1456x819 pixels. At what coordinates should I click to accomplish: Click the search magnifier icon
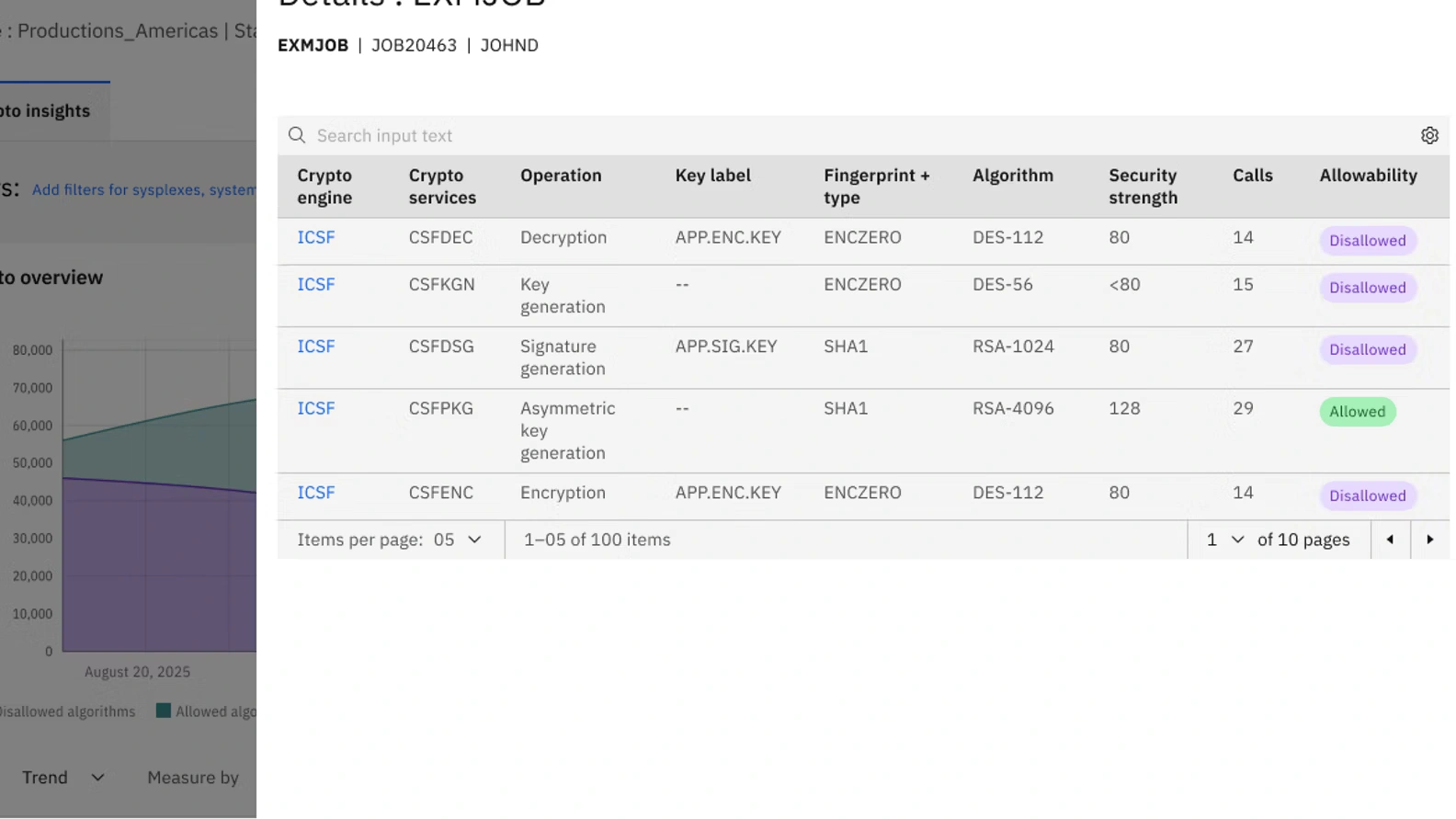point(297,136)
